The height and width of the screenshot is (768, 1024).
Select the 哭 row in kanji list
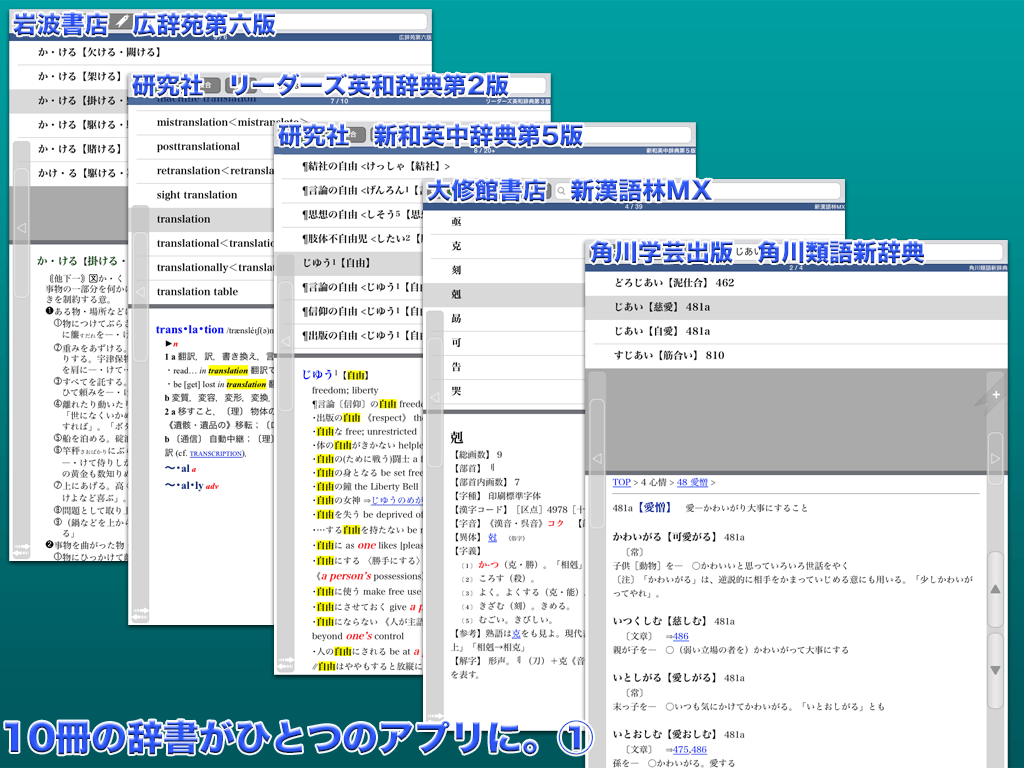pyautogui.click(x=504, y=391)
